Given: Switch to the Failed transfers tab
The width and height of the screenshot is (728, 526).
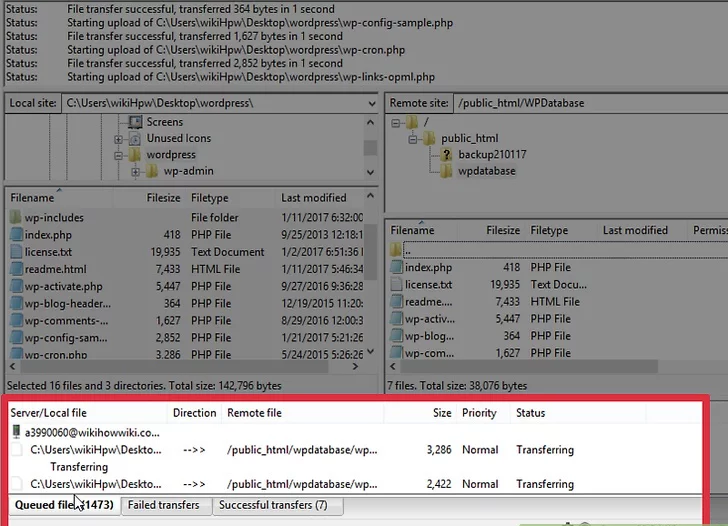Looking at the screenshot, I should pos(165,505).
